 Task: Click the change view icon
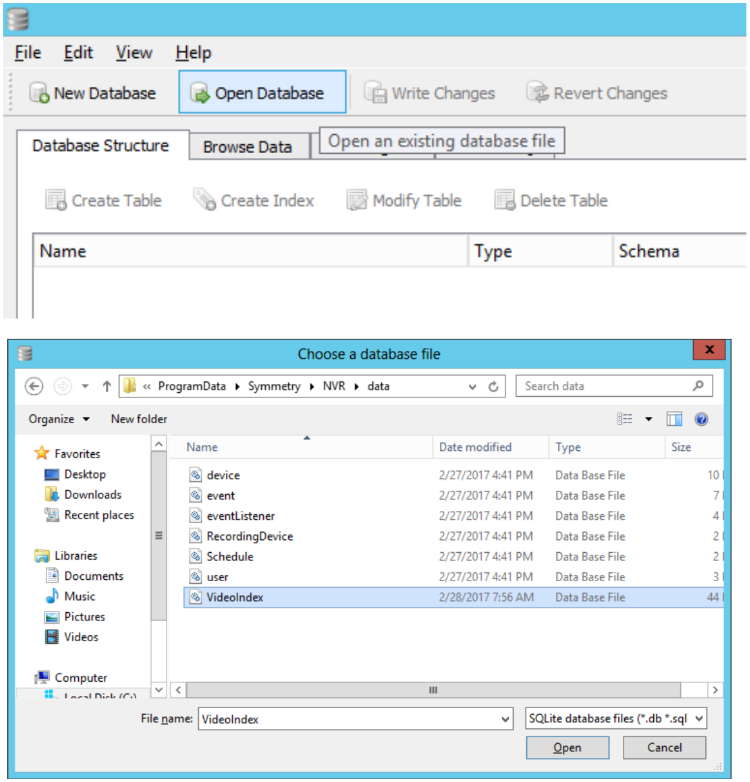pos(625,419)
